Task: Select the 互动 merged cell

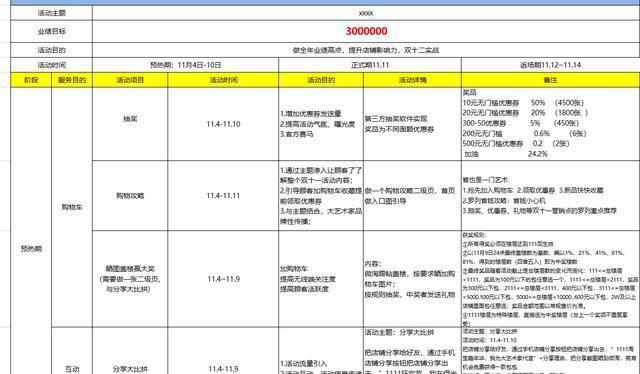Action: pos(72,351)
